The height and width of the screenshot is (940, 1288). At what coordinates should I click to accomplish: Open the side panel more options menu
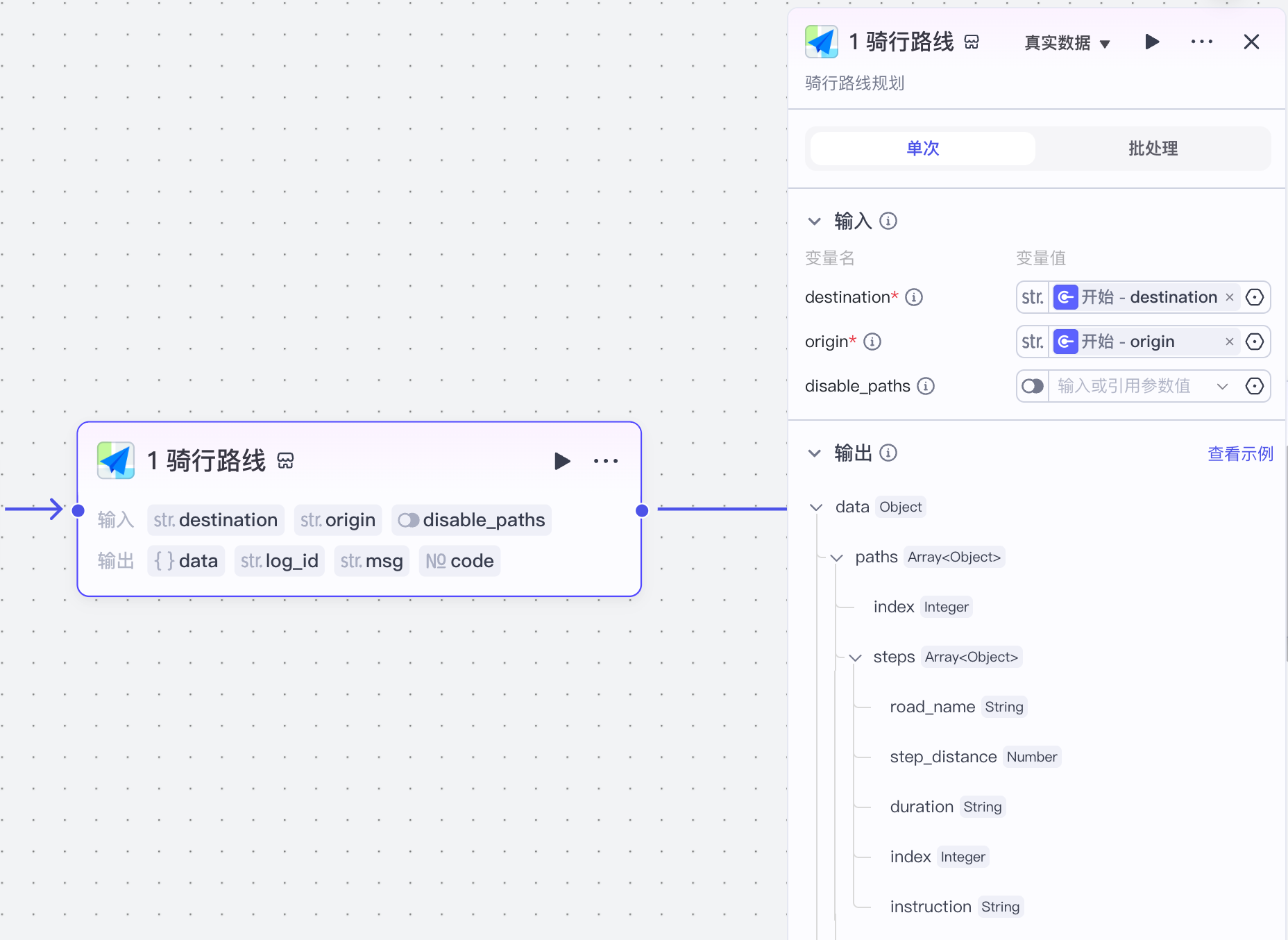pos(1201,42)
